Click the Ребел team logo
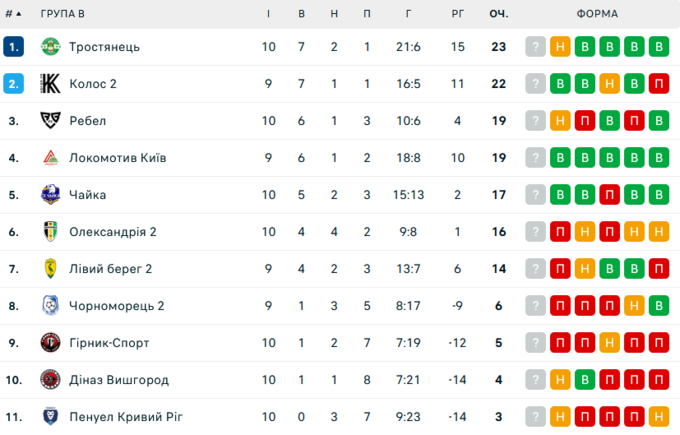Image resolution: width=680 pixels, height=435 pixels. pos(50,121)
